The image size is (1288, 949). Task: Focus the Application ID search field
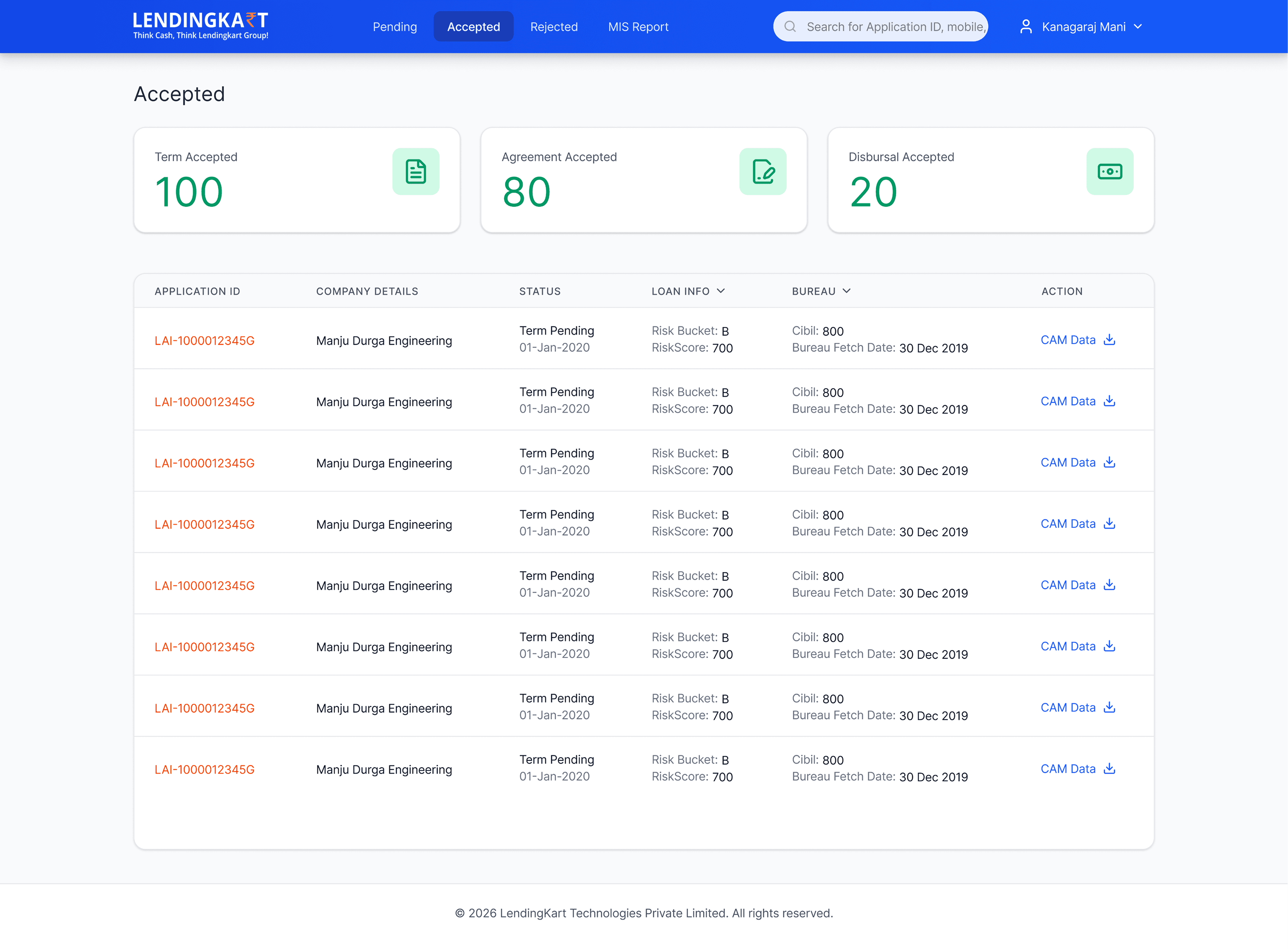(x=895, y=26)
